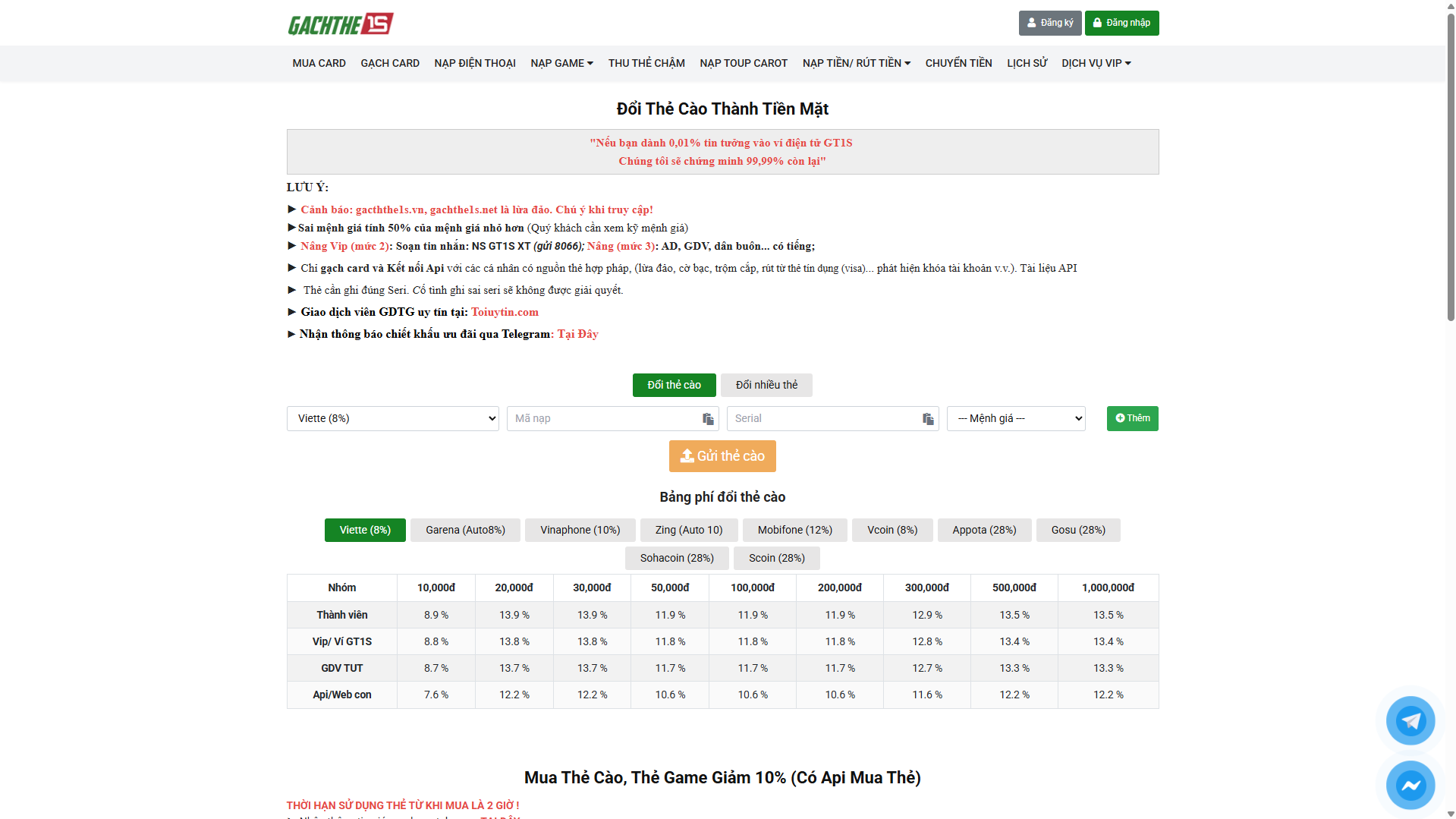Image resolution: width=1456 pixels, height=819 pixels.
Task: Click the paste icon in the Mã nạp field
Action: pos(708,418)
